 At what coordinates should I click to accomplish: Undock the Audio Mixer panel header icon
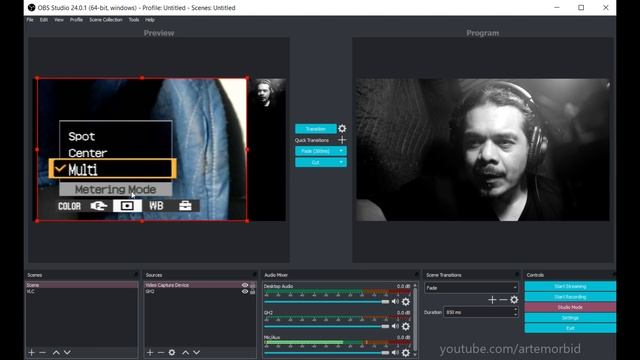[x=416, y=275]
